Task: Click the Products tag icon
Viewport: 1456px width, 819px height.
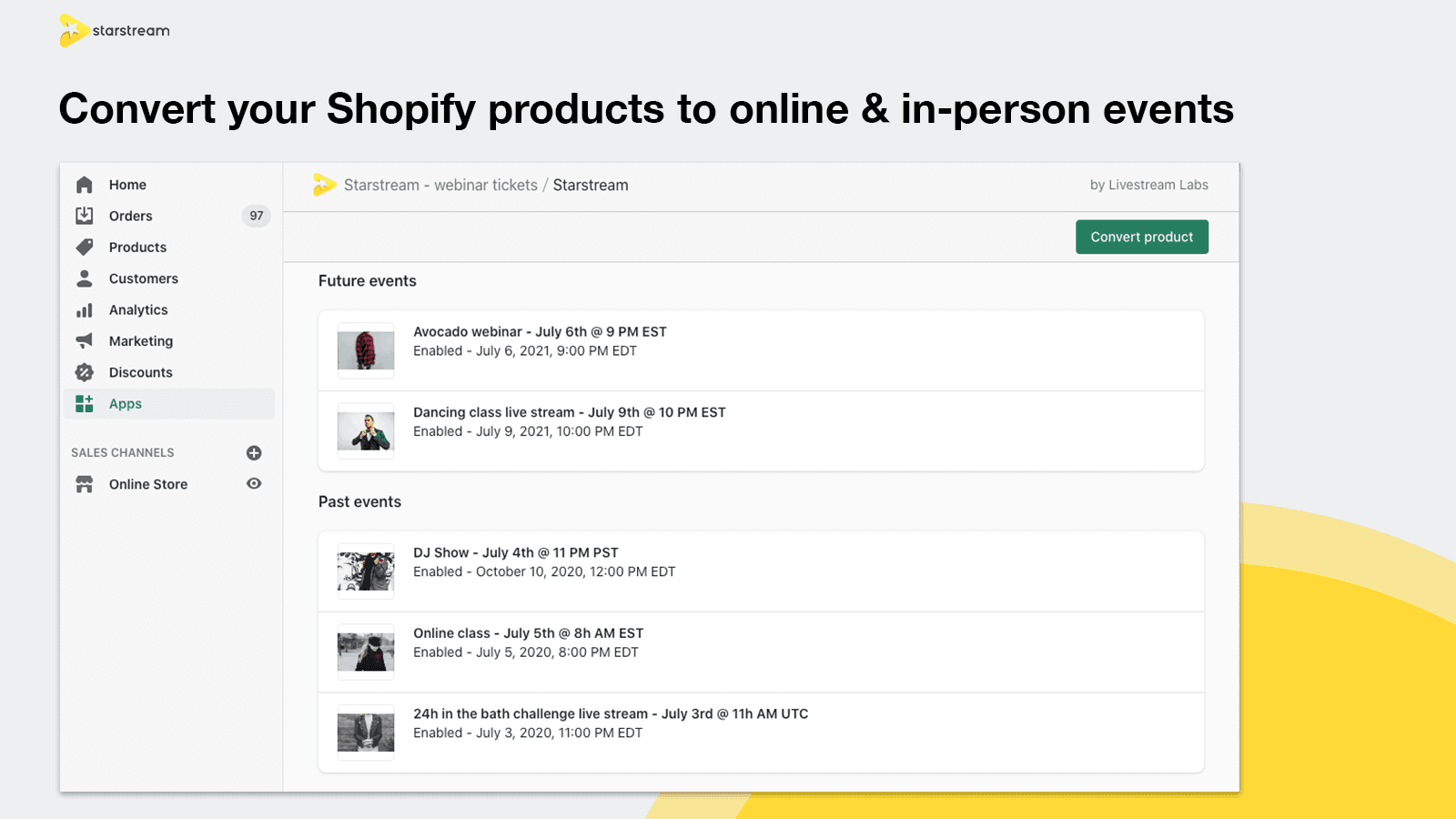Action: tap(84, 247)
